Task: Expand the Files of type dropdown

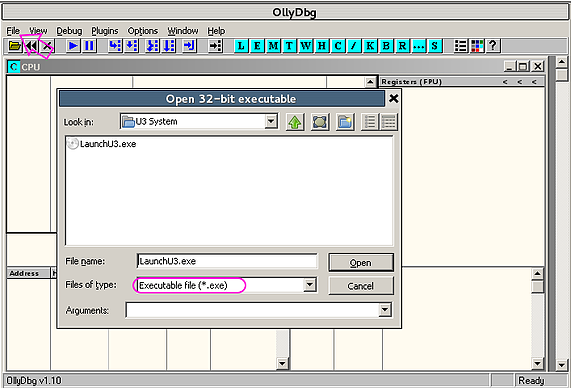Action: (310, 285)
